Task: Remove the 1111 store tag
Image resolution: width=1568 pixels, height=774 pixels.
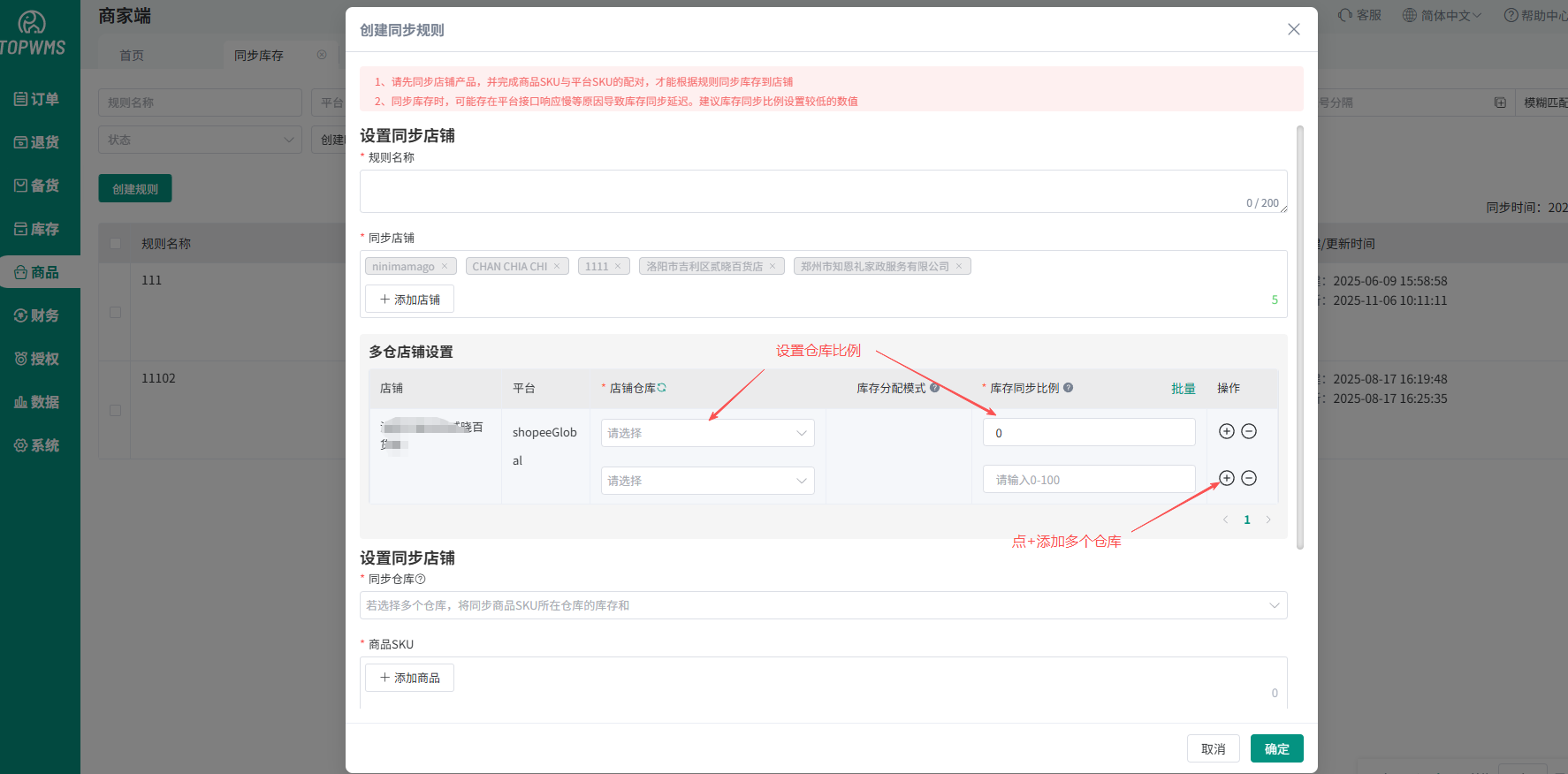Action: 618,266
